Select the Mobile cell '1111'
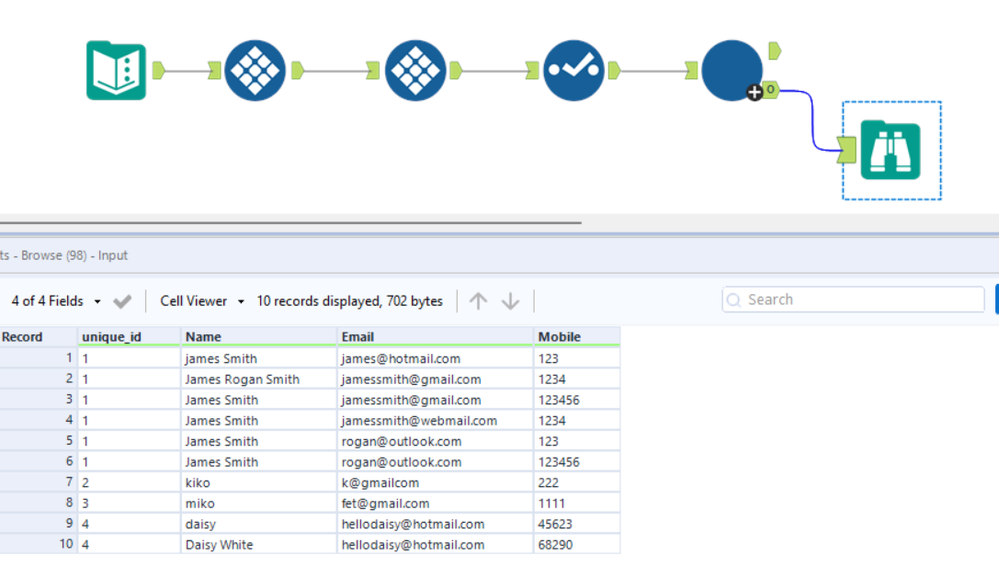Viewport: 999px width, 588px height. click(x=577, y=503)
